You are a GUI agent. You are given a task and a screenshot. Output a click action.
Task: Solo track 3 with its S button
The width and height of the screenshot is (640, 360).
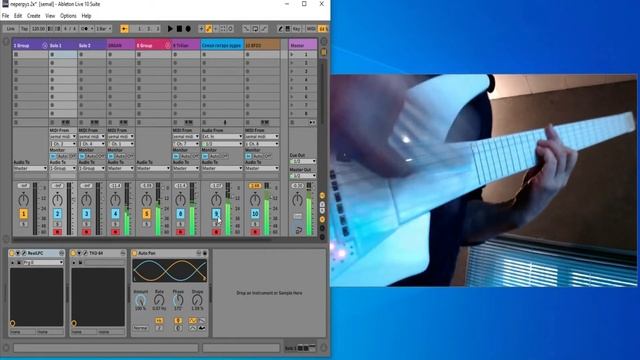(87, 224)
